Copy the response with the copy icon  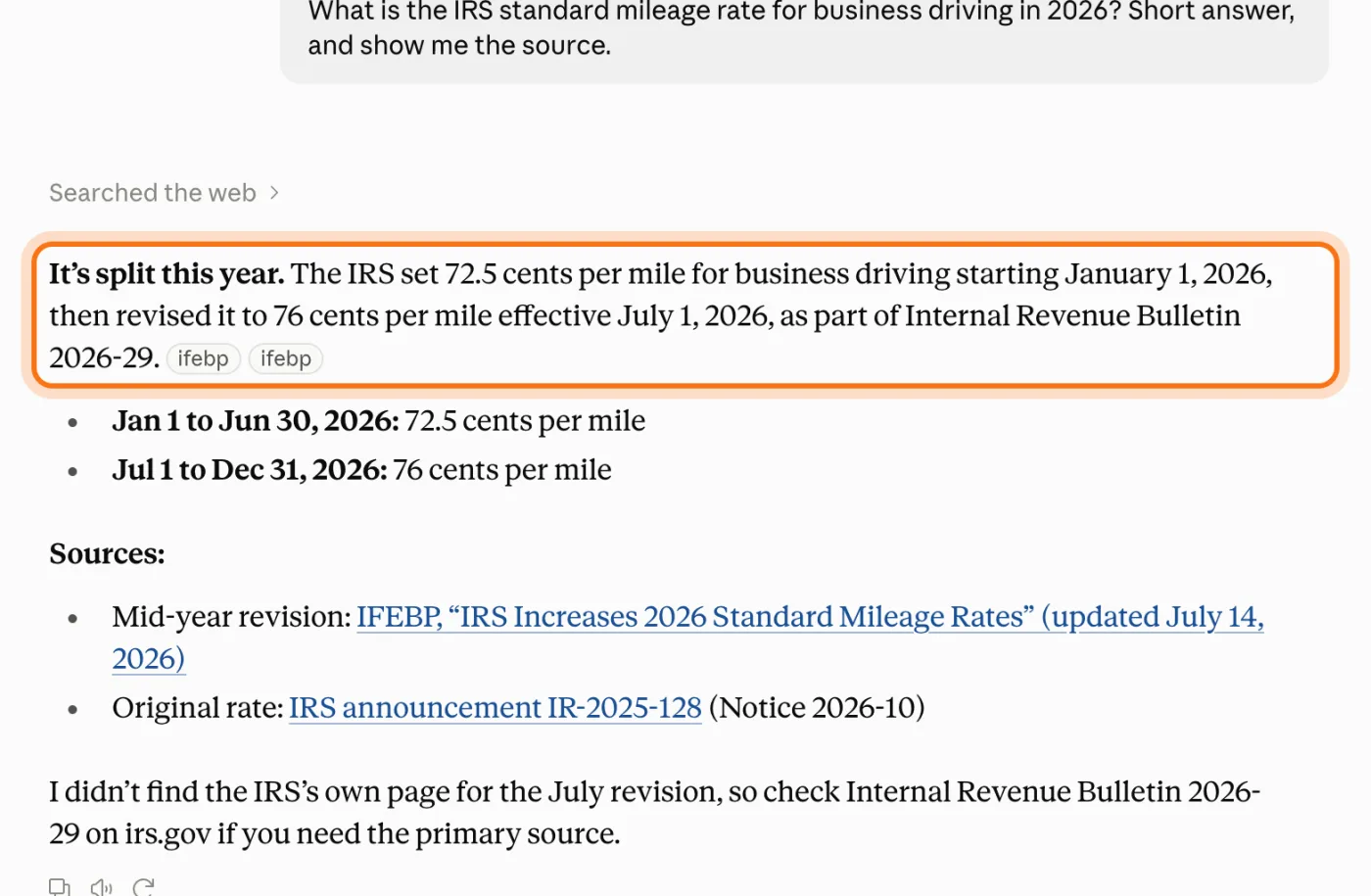point(60,887)
